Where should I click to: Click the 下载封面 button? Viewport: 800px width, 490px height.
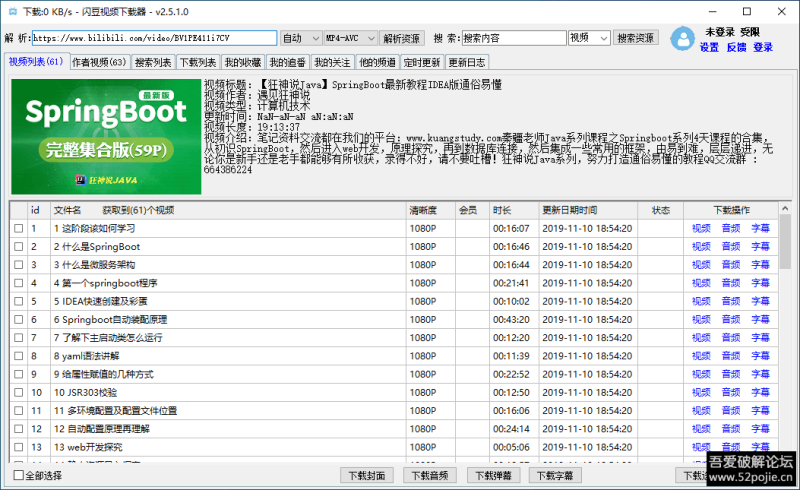(x=367, y=476)
